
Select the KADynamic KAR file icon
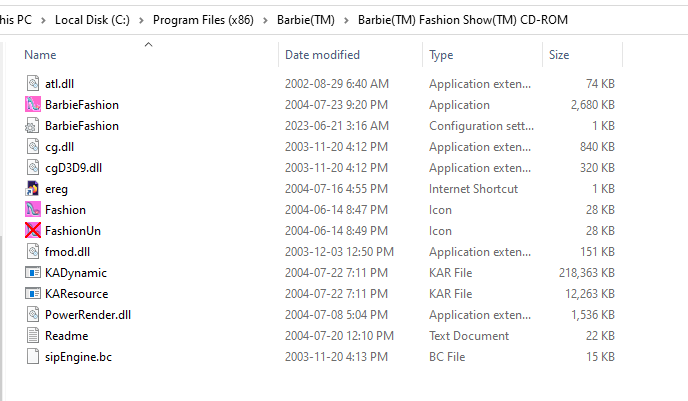pos(32,272)
